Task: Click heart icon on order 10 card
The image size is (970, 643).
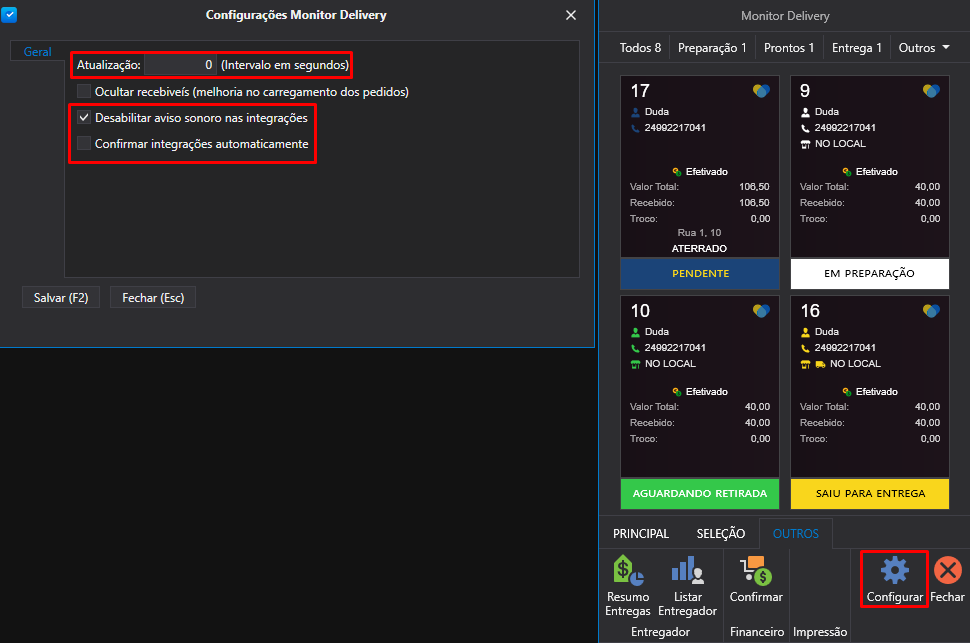Action: click(x=761, y=311)
